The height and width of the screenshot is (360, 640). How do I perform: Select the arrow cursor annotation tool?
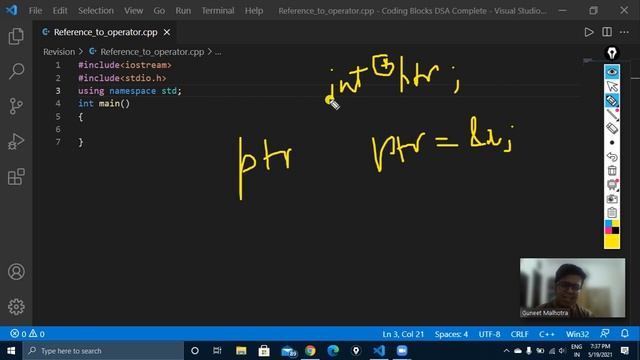pos(611,86)
